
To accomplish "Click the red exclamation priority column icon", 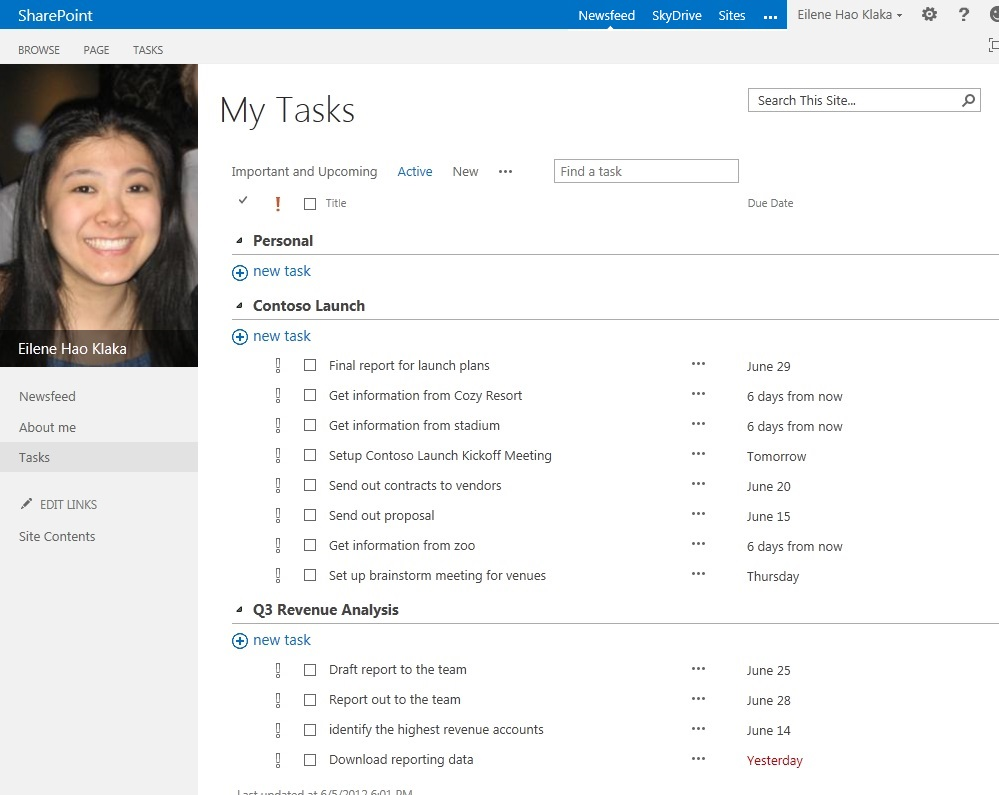I will 277,203.
